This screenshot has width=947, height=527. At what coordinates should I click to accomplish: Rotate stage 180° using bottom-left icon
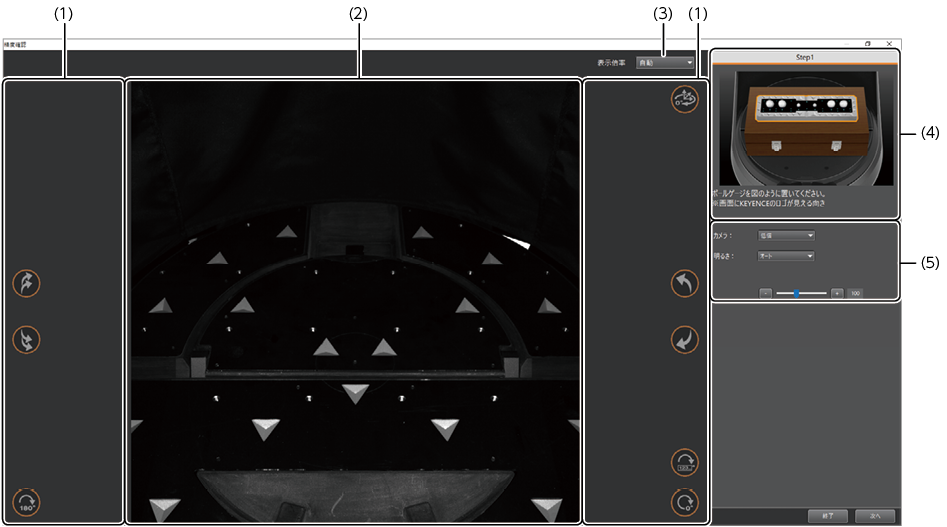(27, 501)
